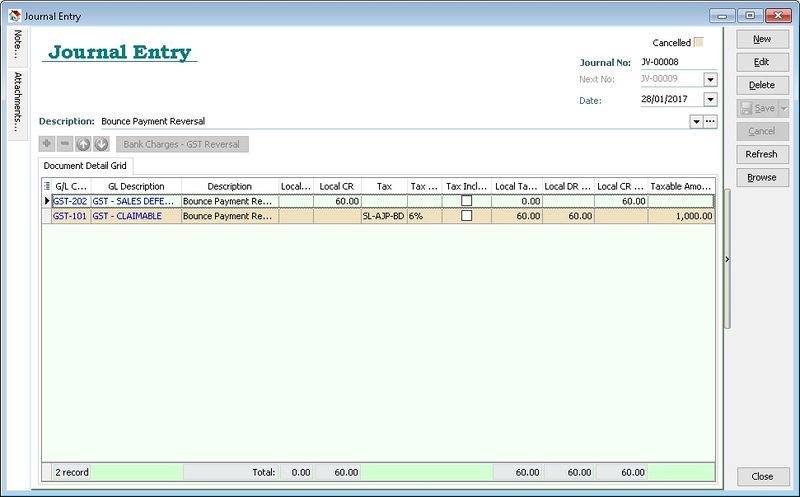Image resolution: width=800 pixels, height=497 pixels.
Task: Open the Date picker dropdown
Action: (x=710, y=100)
